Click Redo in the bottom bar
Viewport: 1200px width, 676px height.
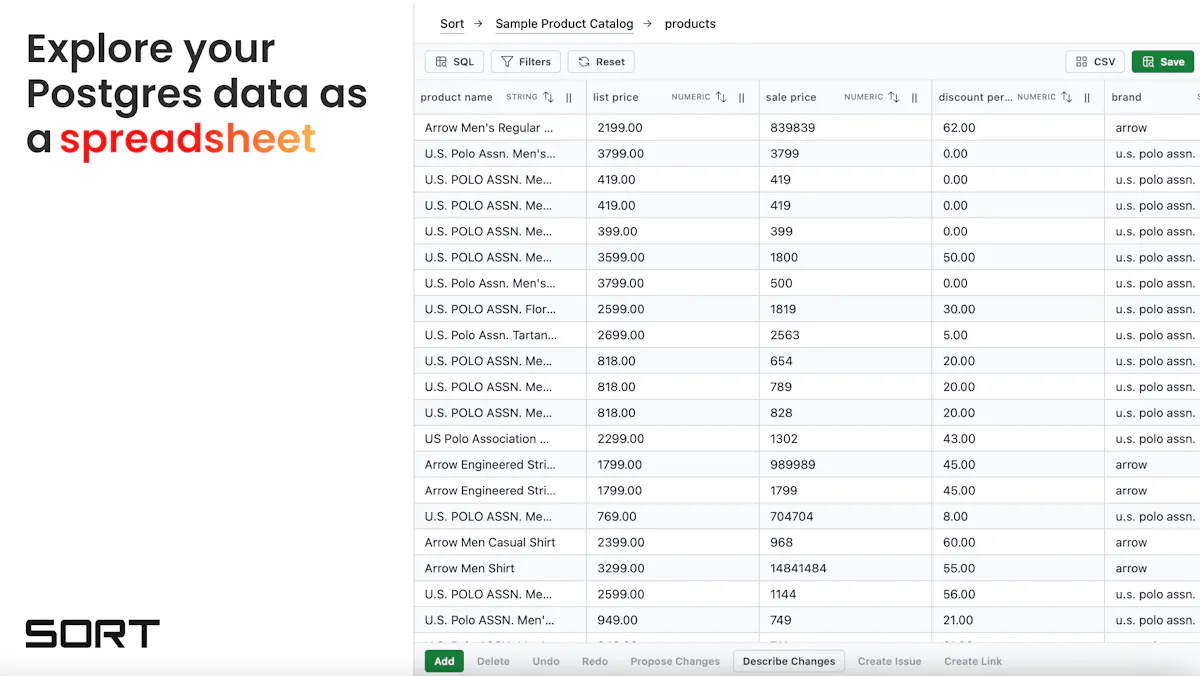pos(595,661)
